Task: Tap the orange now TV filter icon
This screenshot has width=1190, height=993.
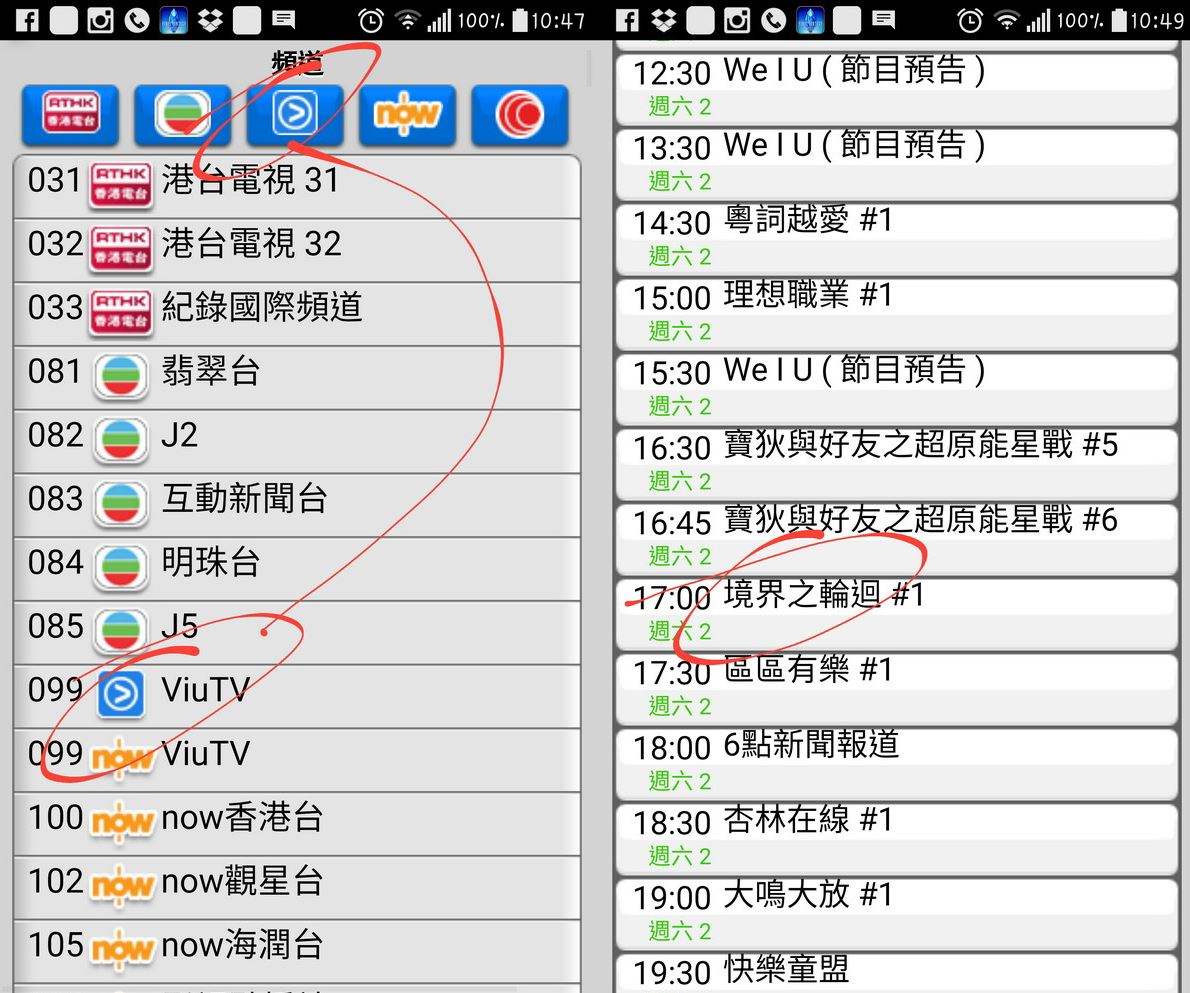Action: pyautogui.click(x=407, y=115)
